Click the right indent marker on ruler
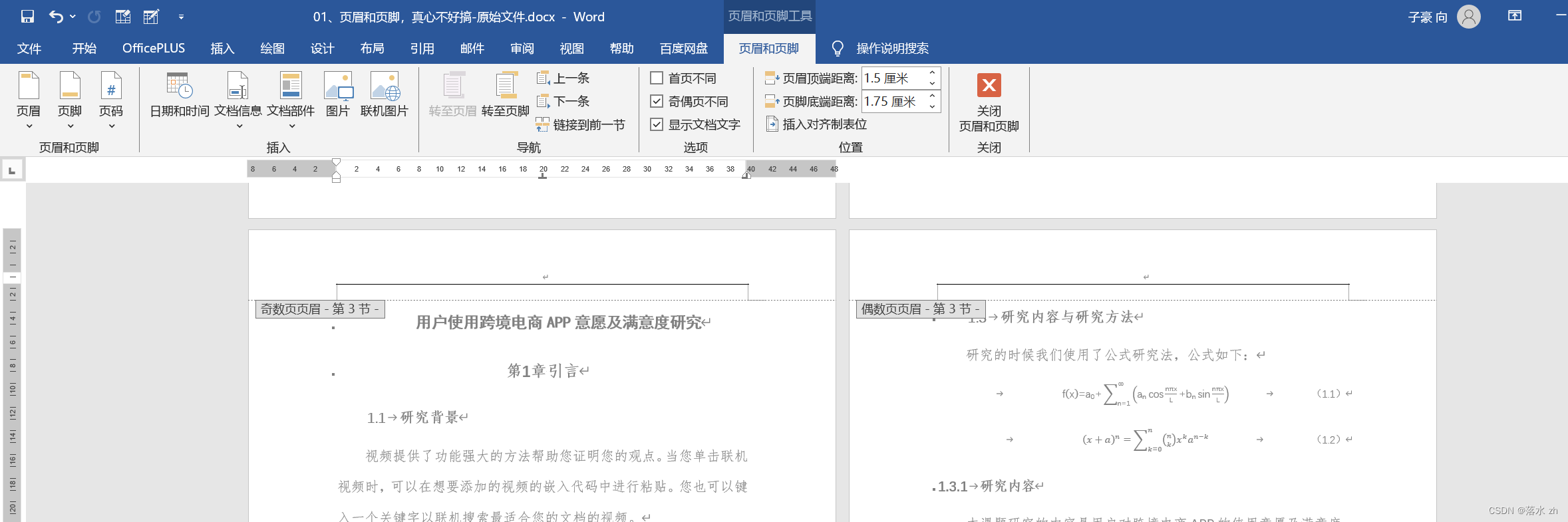Image resolution: width=1568 pixels, height=522 pixels. click(x=746, y=176)
